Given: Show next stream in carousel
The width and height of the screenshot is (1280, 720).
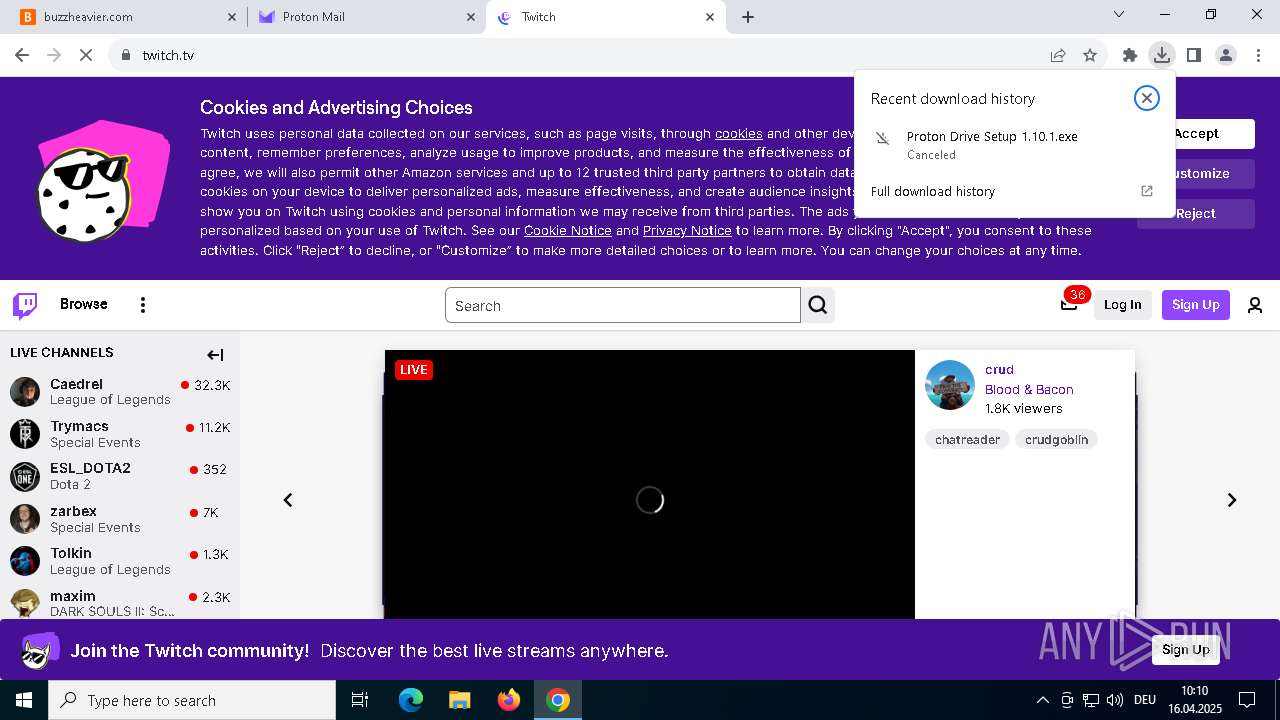Looking at the screenshot, I should point(1232,500).
